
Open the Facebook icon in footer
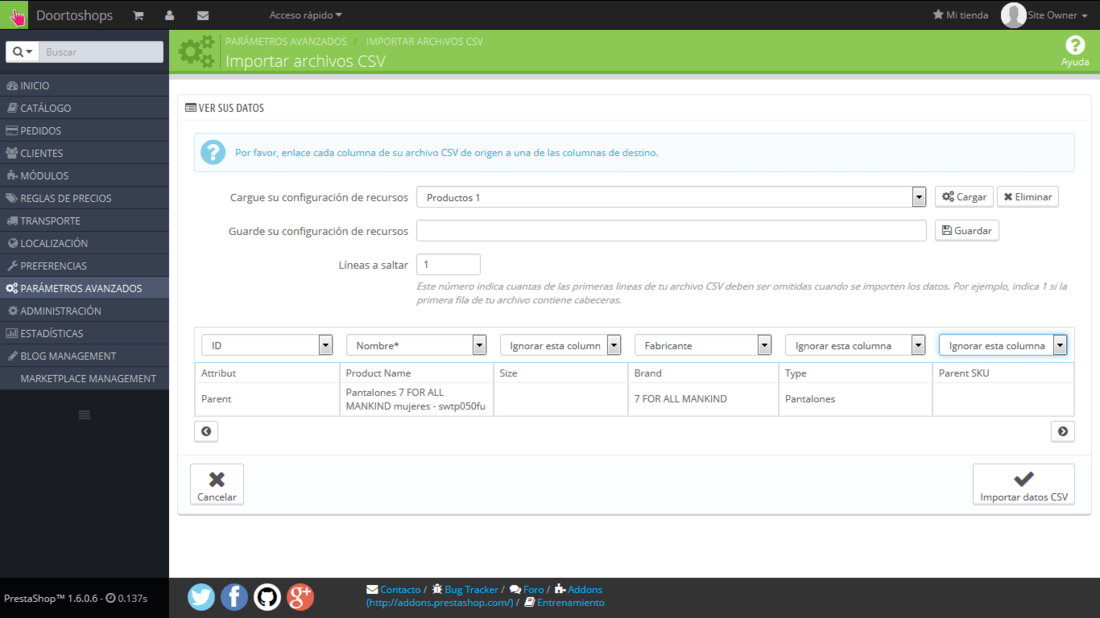(x=234, y=597)
